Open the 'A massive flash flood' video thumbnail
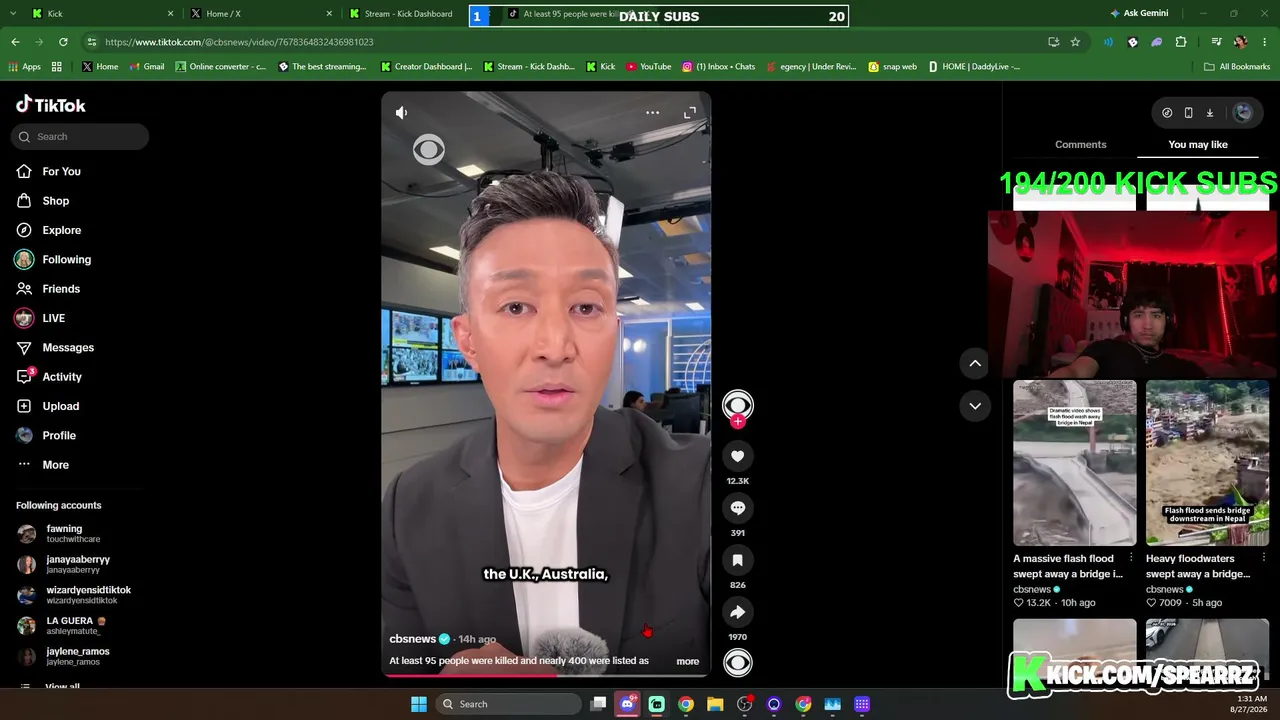This screenshot has width=1280, height=720. click(x=1075, y=463)
